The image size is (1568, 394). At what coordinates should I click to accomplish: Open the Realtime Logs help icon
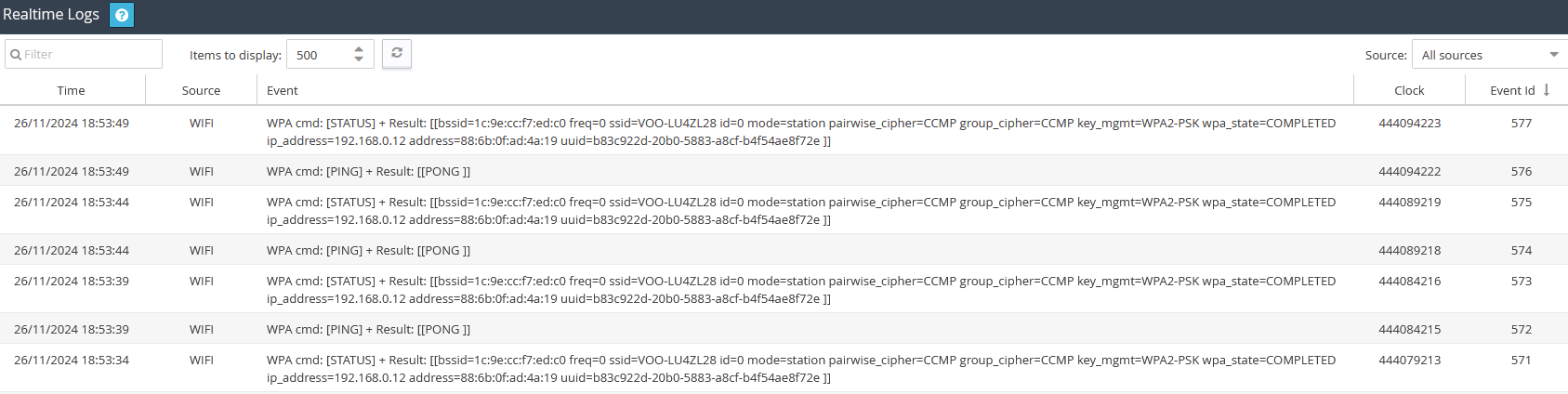(x=122, y=15)
